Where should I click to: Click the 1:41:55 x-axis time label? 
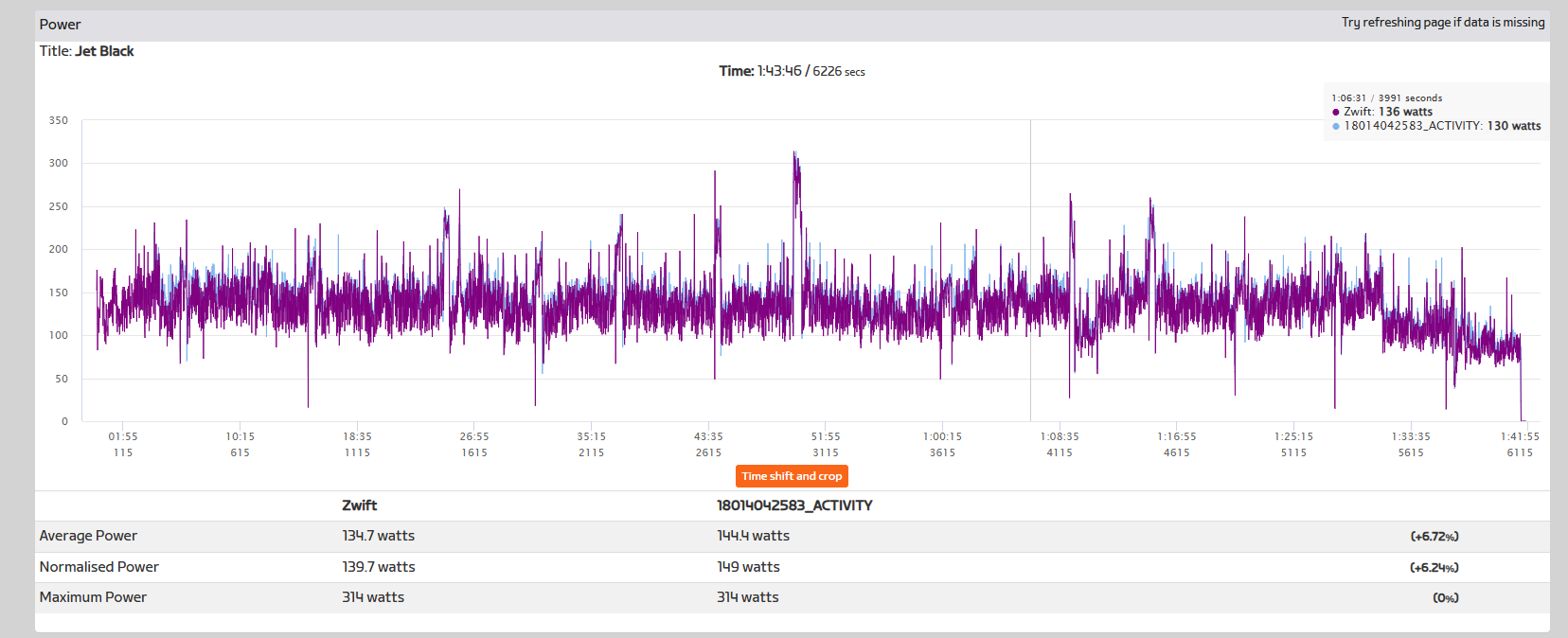(x=1520, y=436)
